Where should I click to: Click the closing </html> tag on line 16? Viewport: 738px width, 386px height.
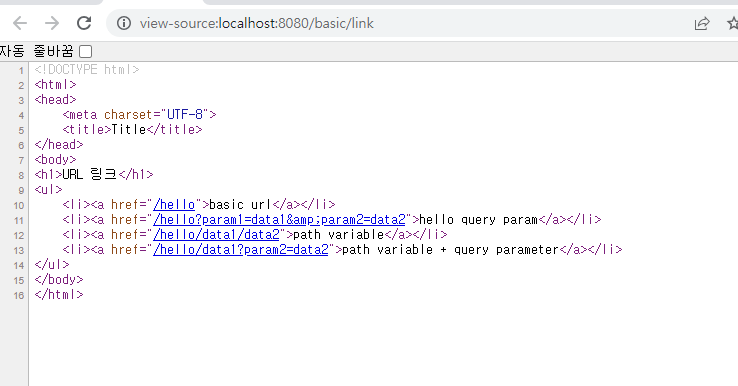coord(59,295)
